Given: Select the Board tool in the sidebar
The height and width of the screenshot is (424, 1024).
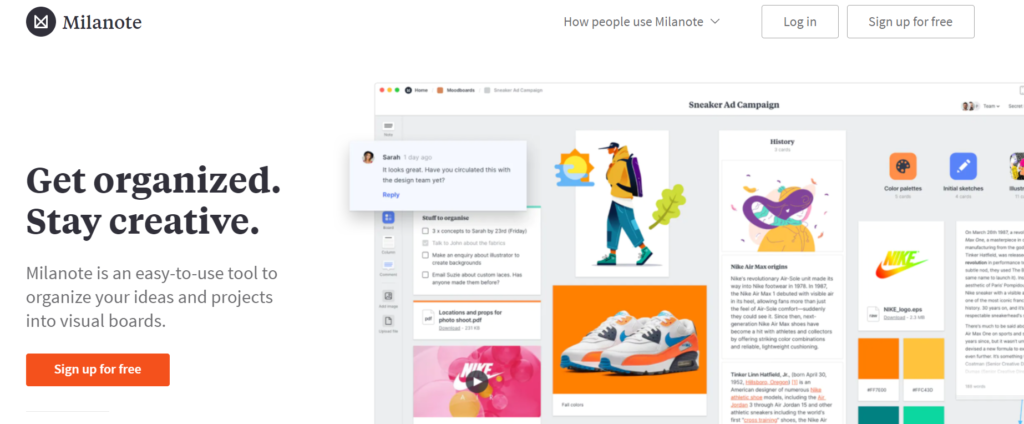Looking at the screenshot, I should [x=389, y=218].
